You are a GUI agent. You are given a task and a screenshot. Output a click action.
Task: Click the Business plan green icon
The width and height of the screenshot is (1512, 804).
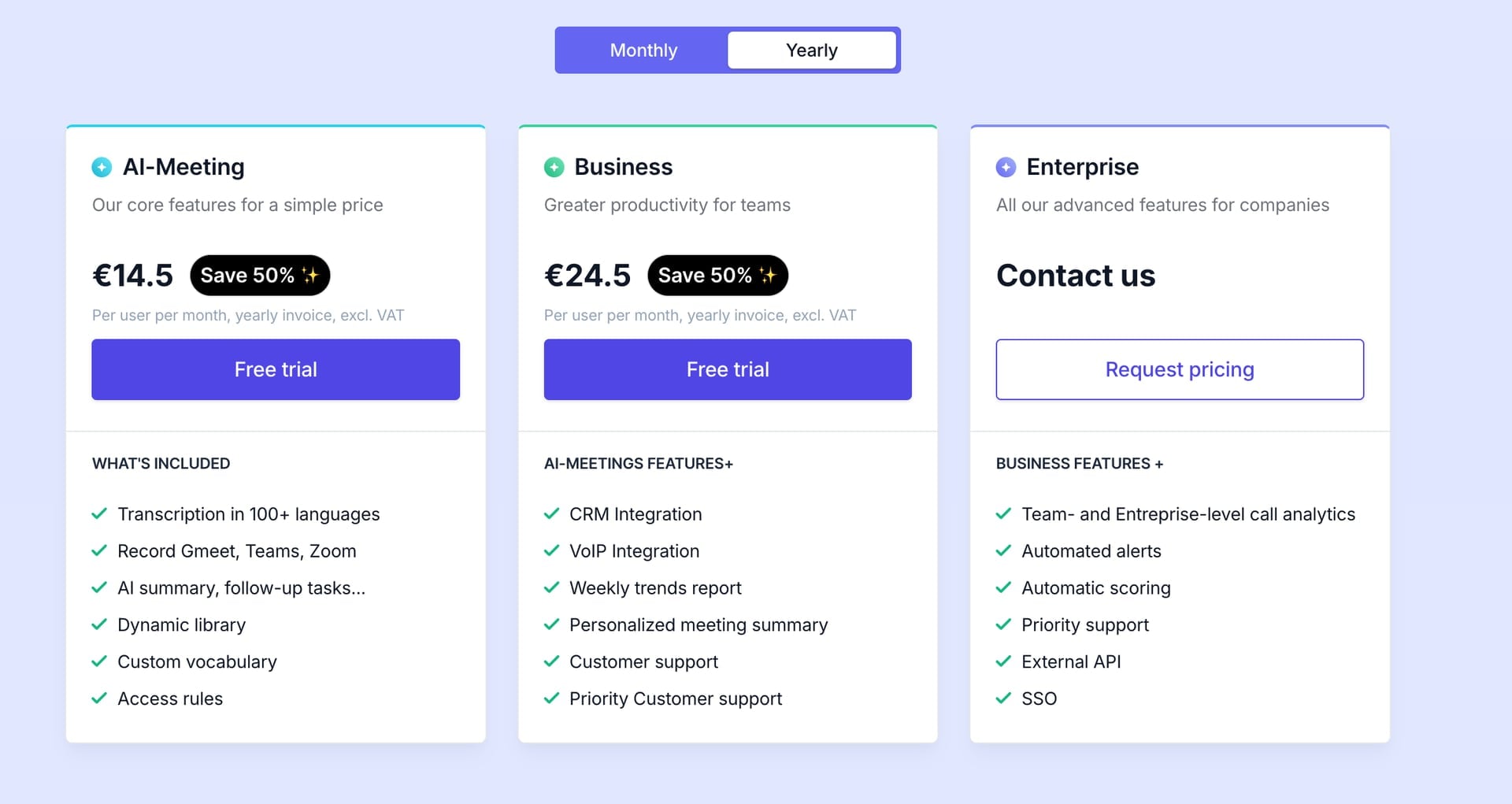(x=554, y=167)
